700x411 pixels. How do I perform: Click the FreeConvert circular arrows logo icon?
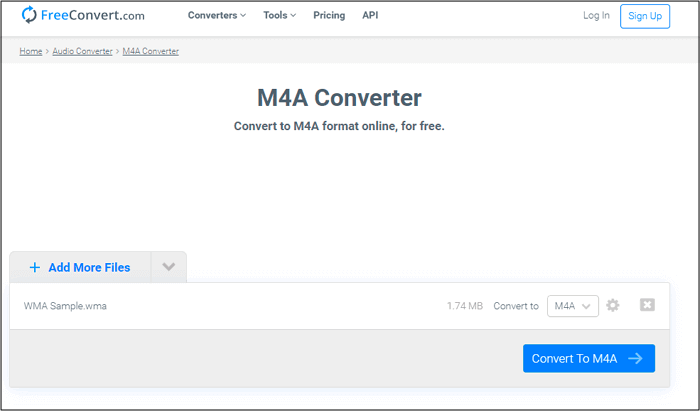29,15
